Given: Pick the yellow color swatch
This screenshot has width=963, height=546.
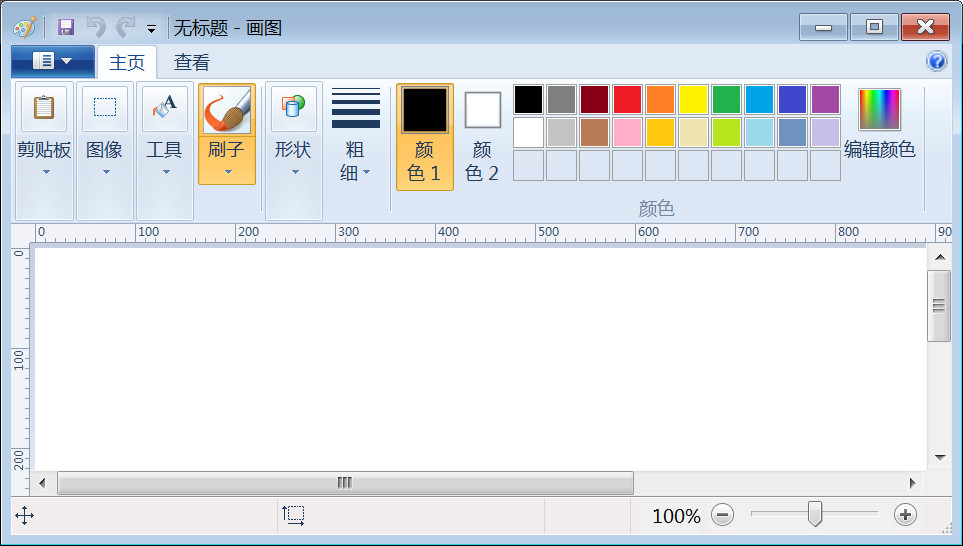Looking at the screenshot, I should tap(693, 99).
